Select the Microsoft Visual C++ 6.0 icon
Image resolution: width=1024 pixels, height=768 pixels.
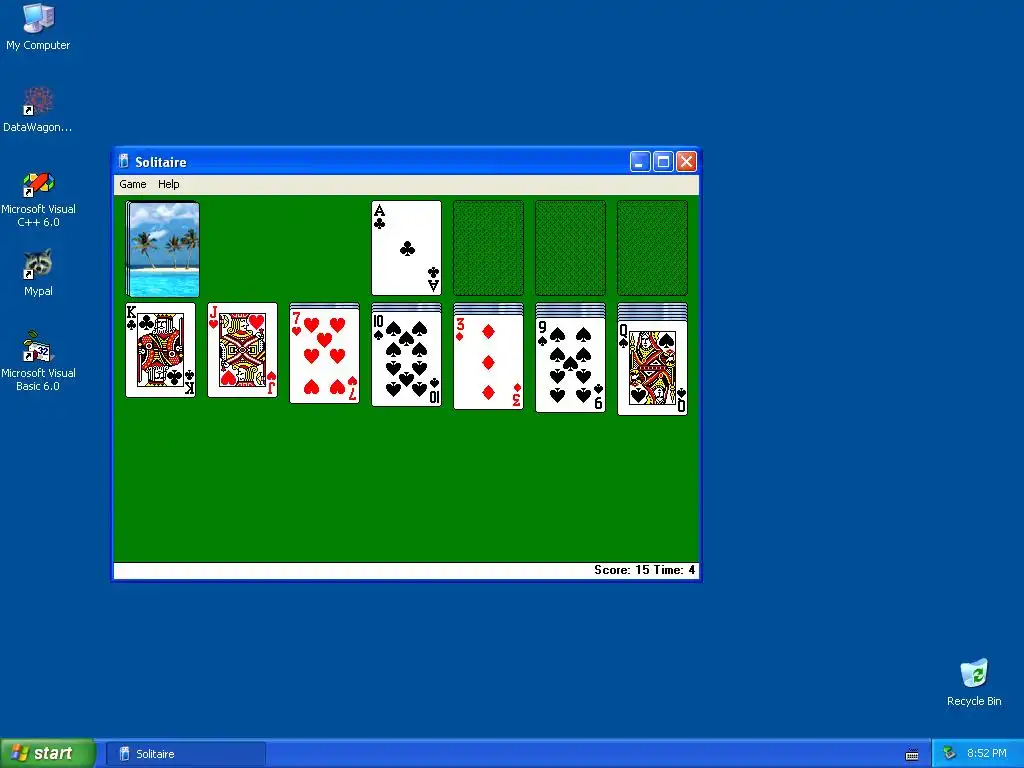pyautogui.click(x=38, y=200)
